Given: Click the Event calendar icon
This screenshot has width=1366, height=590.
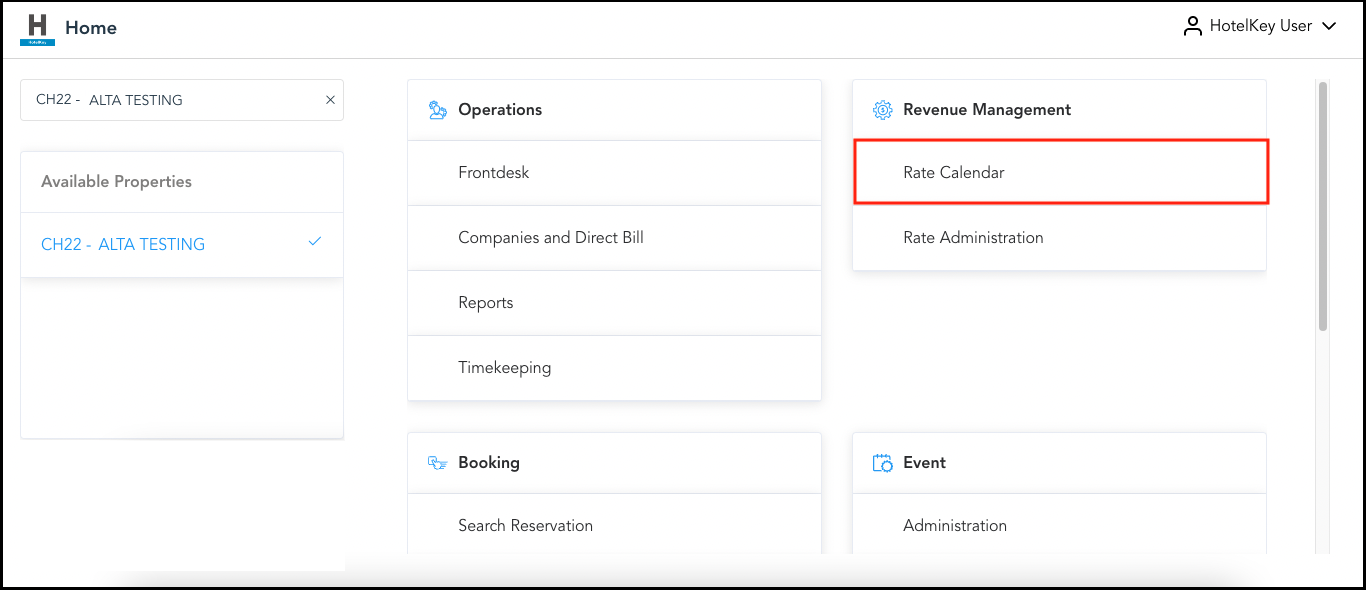Looking at the screenshot, I should tap(882, 463).
